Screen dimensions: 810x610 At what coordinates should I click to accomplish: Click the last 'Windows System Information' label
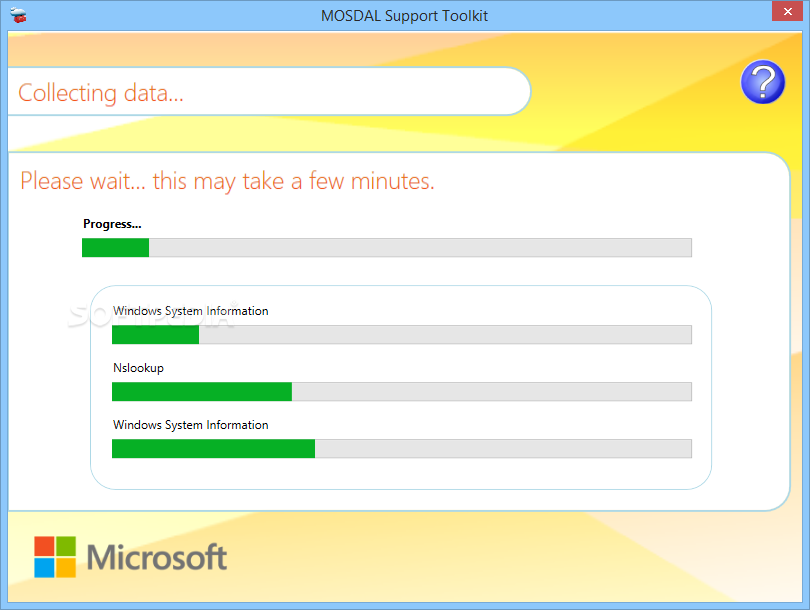coord(191,425)
